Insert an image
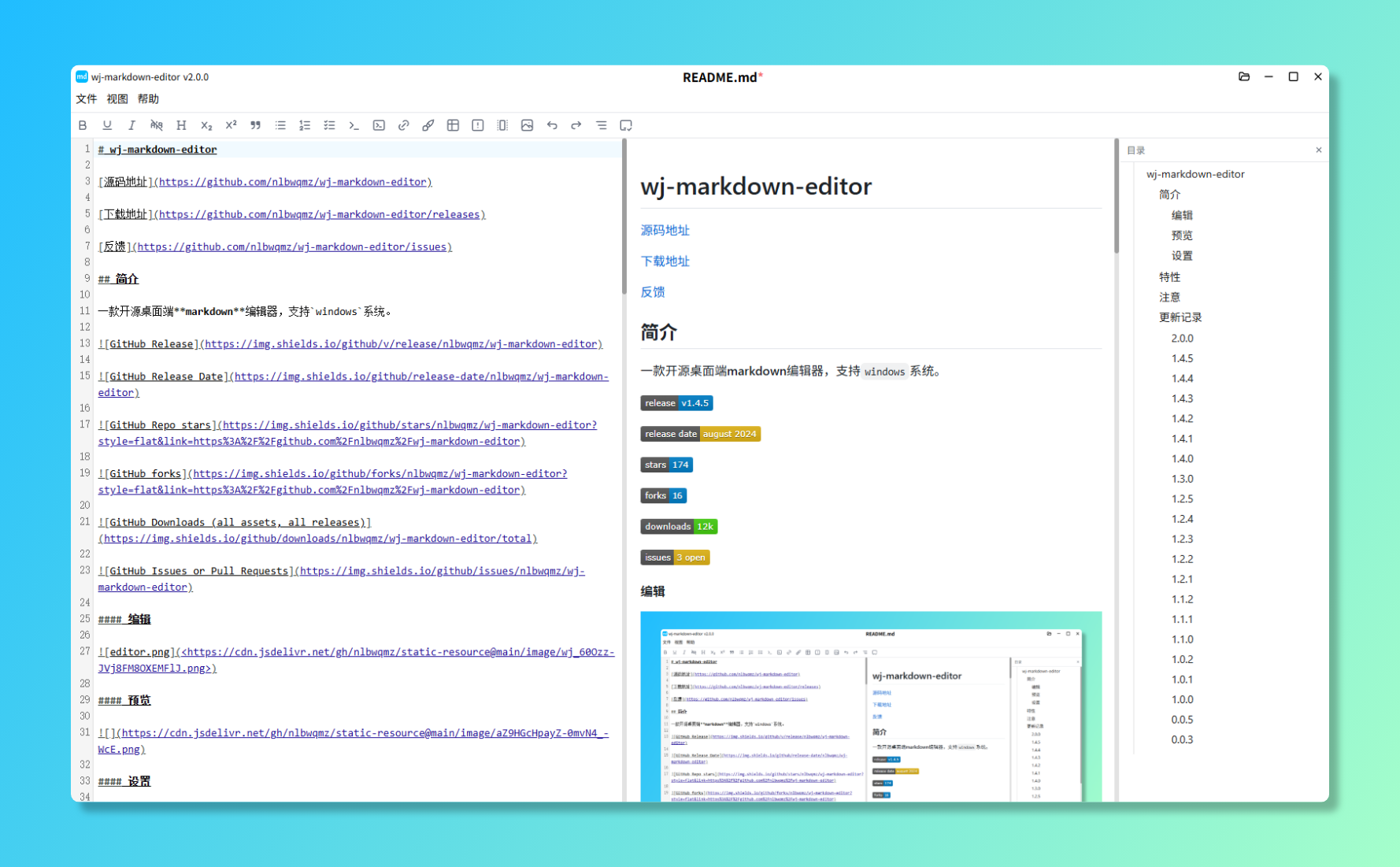This screenshot has width=1400, height=867. [528, 125]
